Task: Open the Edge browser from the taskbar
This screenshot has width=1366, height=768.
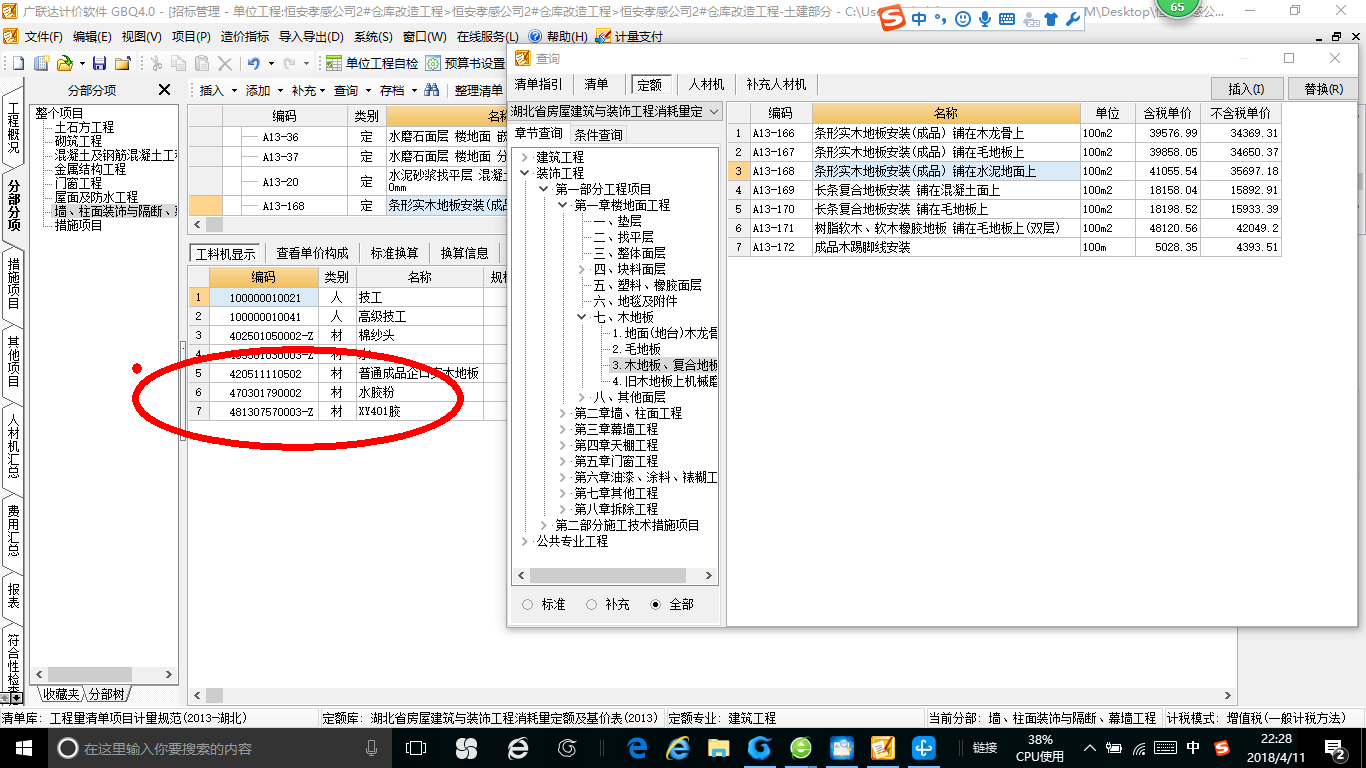Action: coord(638,748)
